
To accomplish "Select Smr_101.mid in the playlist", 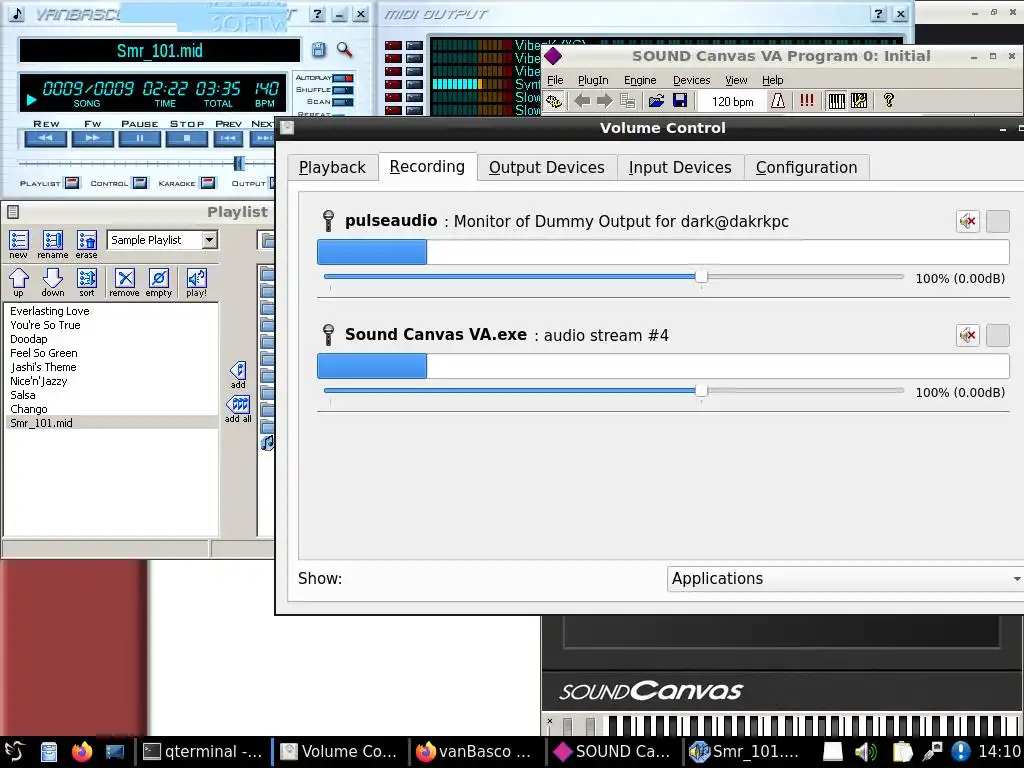I will [111, 423].
